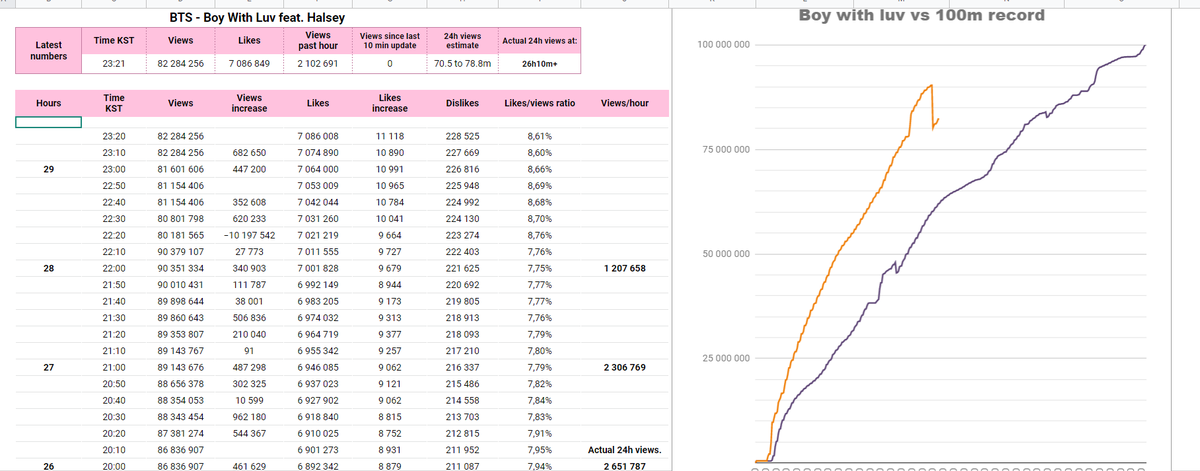Select the 'Views/hour' column header
Screen dimensions: 1200x471
tap(625, 103)
